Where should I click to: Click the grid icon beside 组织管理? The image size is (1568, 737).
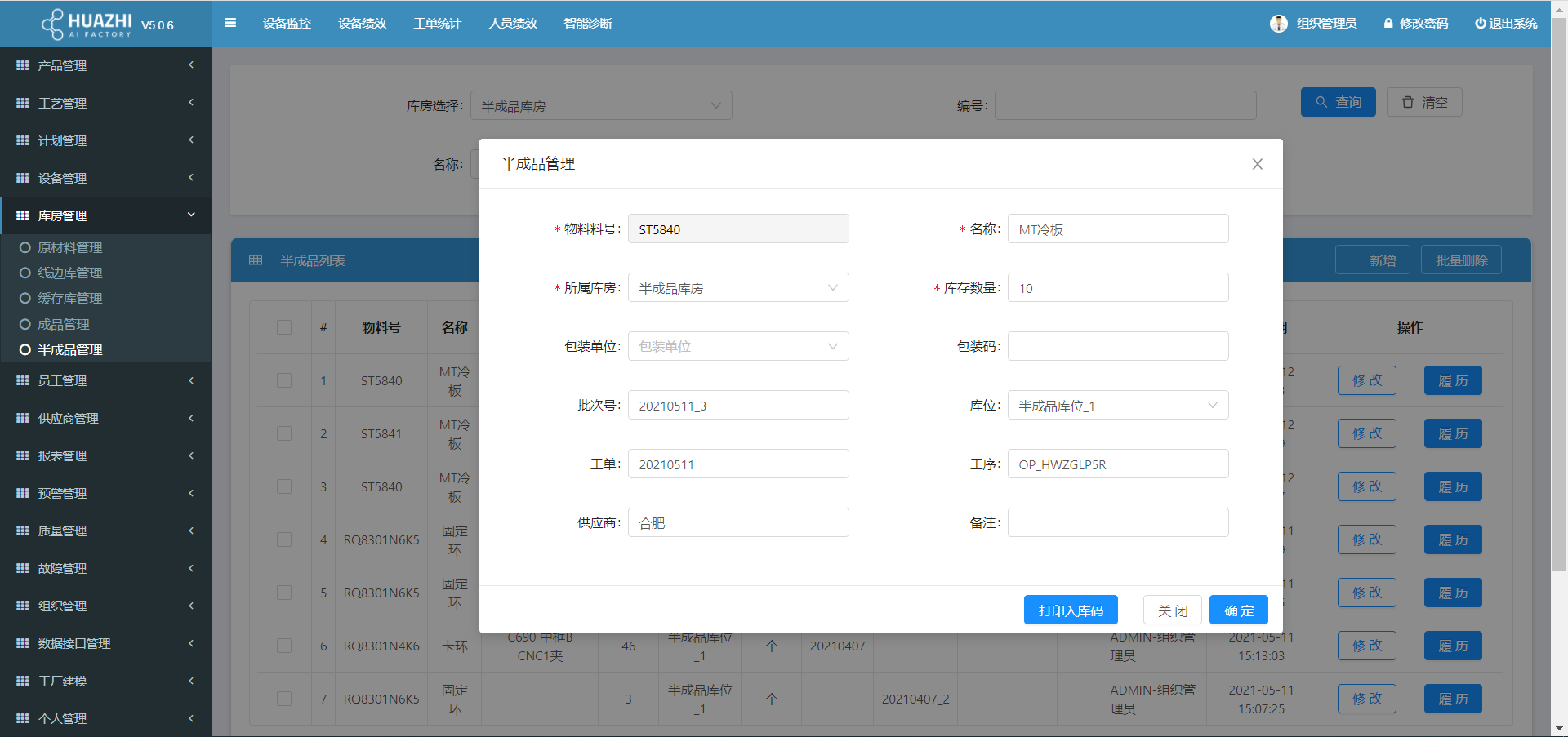tap(23, 606)
